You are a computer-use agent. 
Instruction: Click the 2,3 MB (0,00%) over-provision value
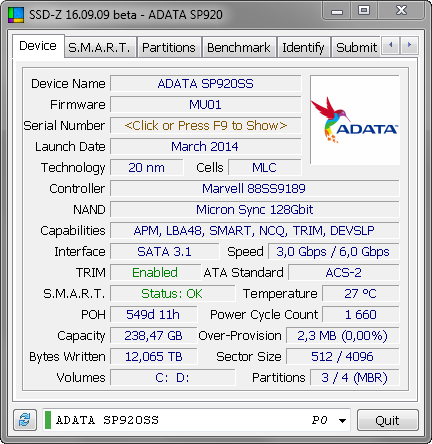[342, 336]
